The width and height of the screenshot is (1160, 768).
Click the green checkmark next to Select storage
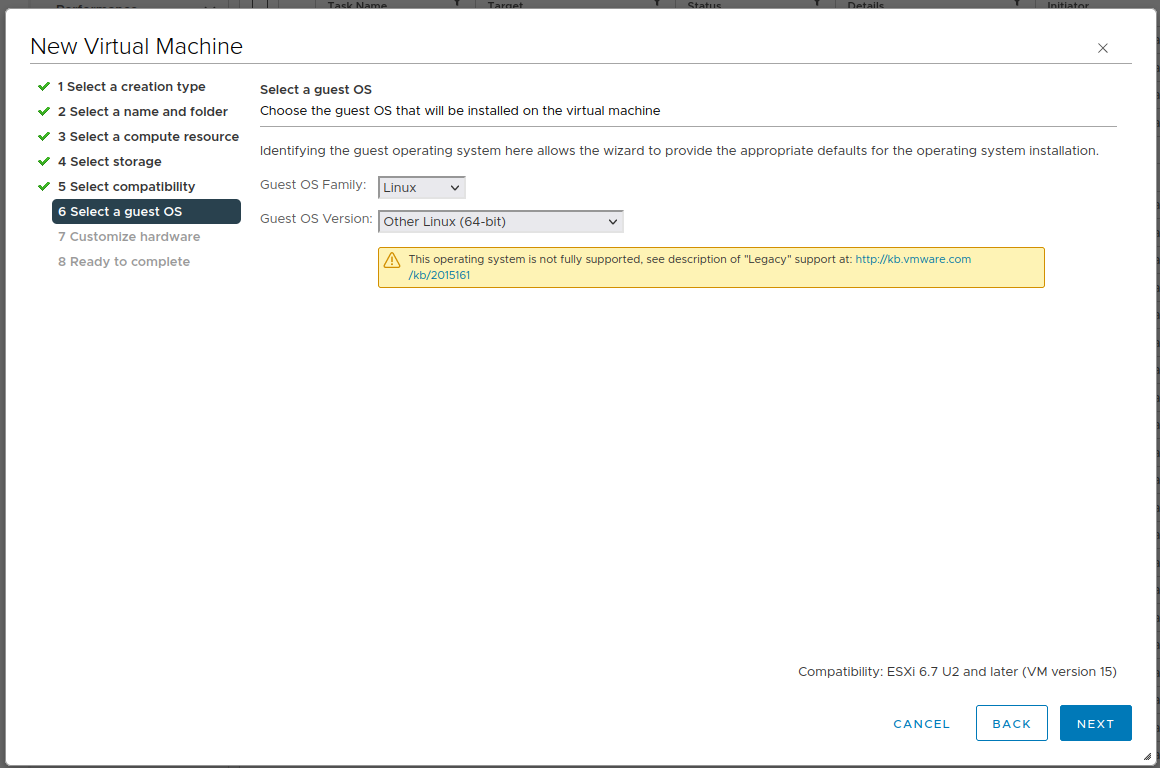[x=44, y=162]
